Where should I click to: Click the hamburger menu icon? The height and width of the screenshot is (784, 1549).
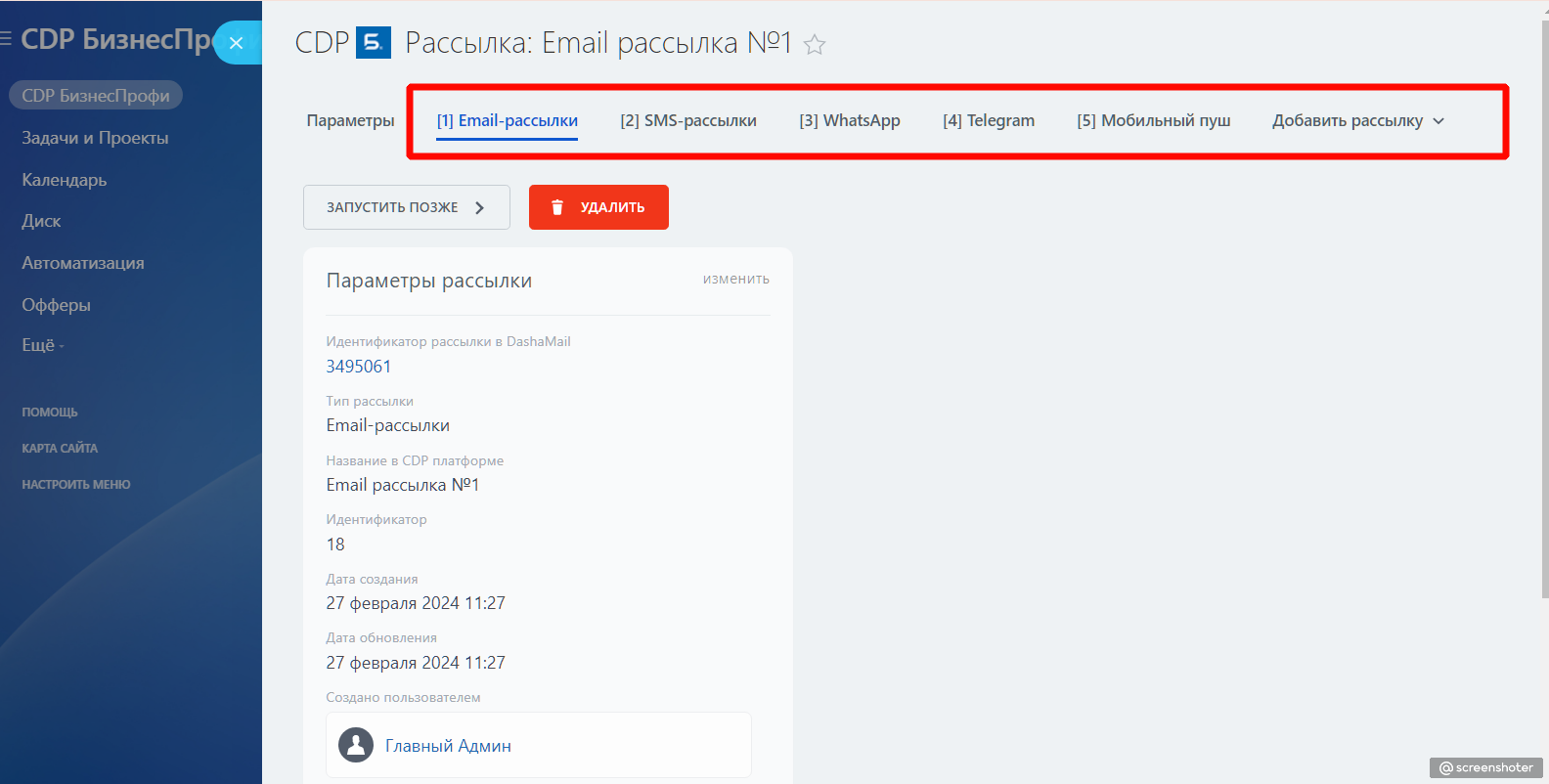[6, 39]
